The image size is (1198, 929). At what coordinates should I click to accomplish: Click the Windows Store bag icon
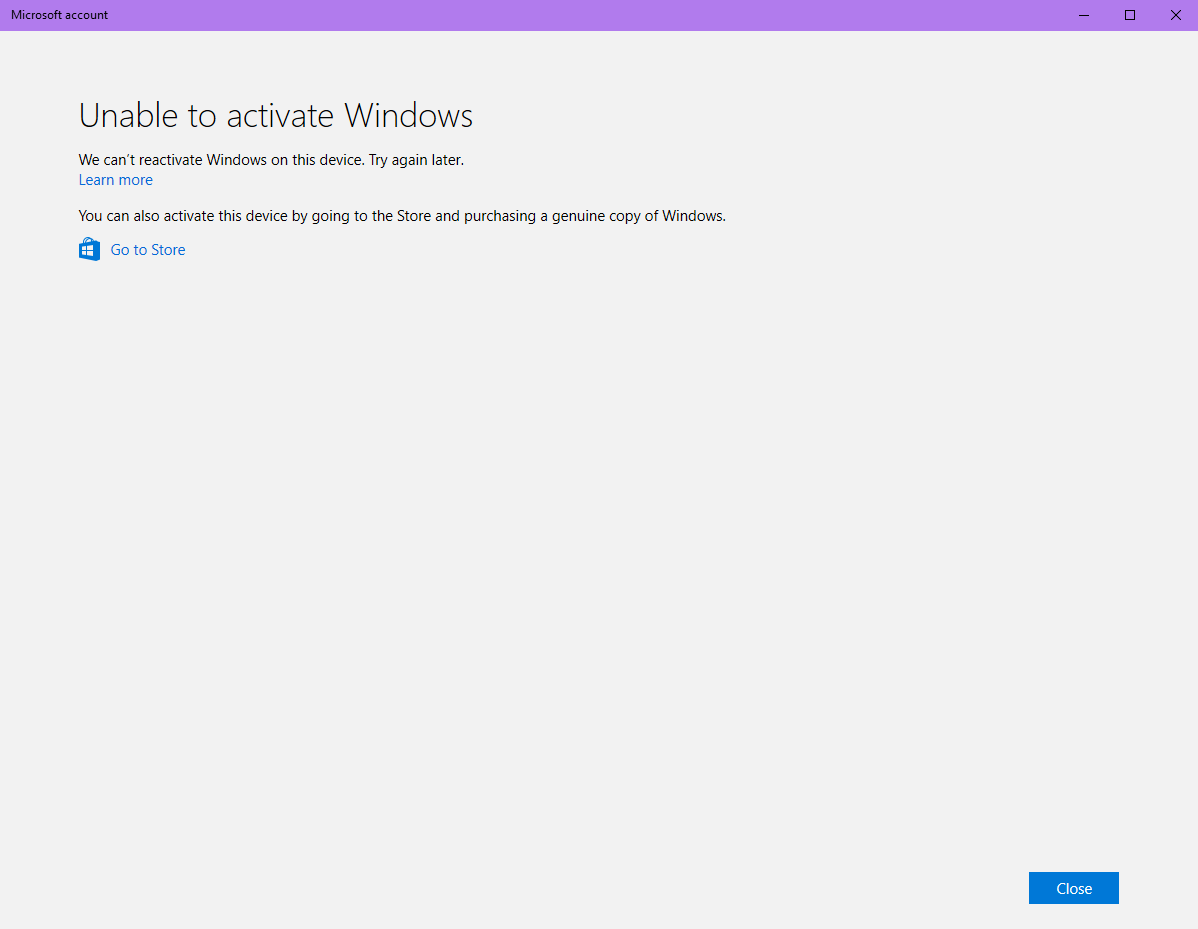[89, 249]
